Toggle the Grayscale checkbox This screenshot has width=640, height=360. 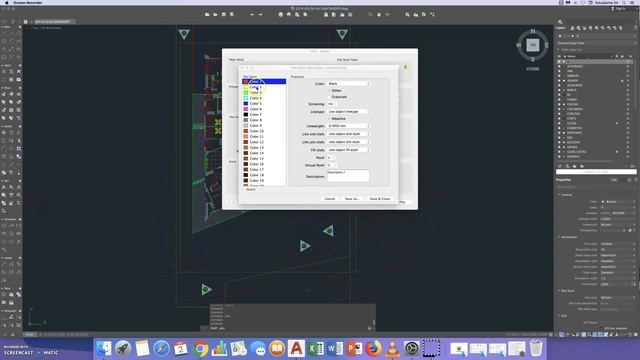point(329,97)
